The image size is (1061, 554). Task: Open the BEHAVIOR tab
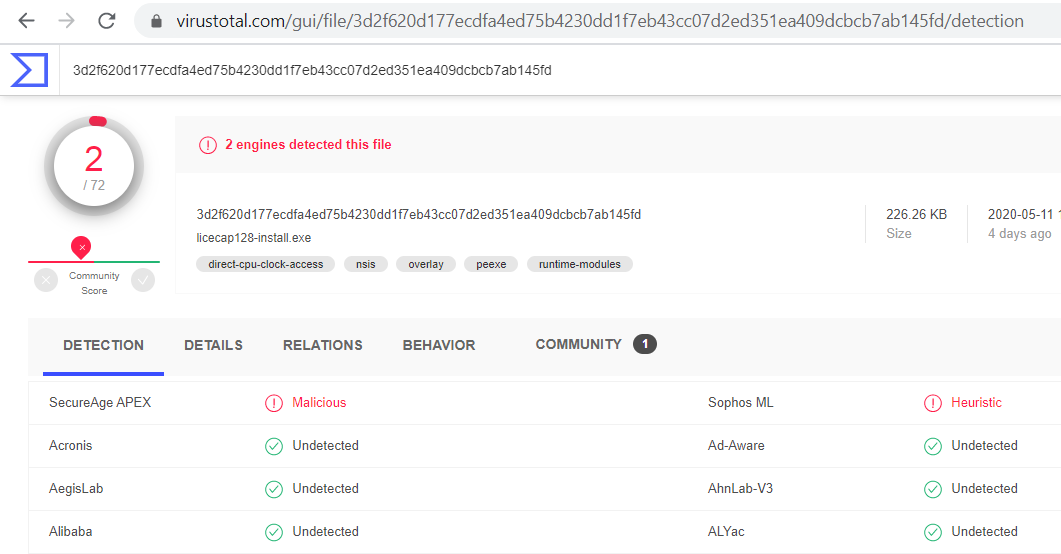[439, 345]
